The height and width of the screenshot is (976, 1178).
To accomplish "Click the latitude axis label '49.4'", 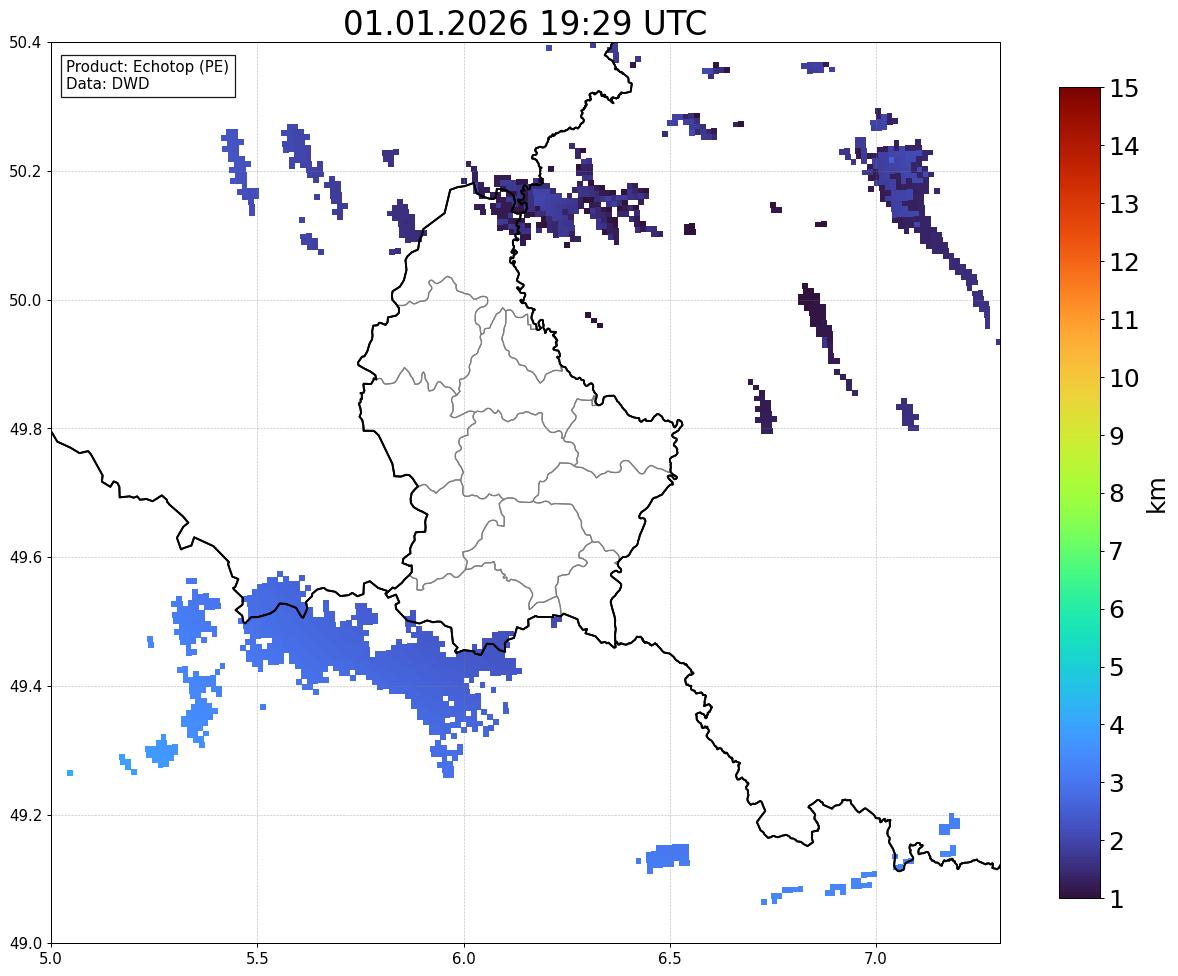I will click(25, 687).
